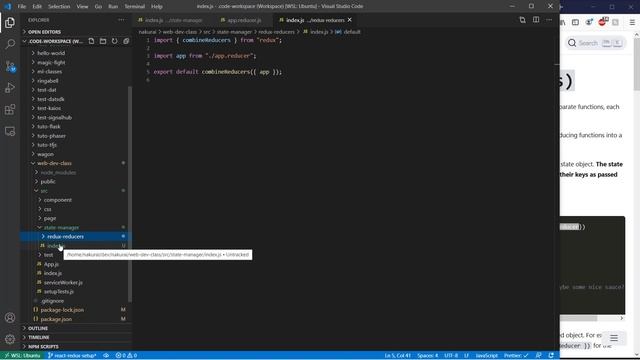Click the Spaces: 4 indentation setting
Image resolution: width=640 pixels, height=360 pixels.
click(428, 356)
